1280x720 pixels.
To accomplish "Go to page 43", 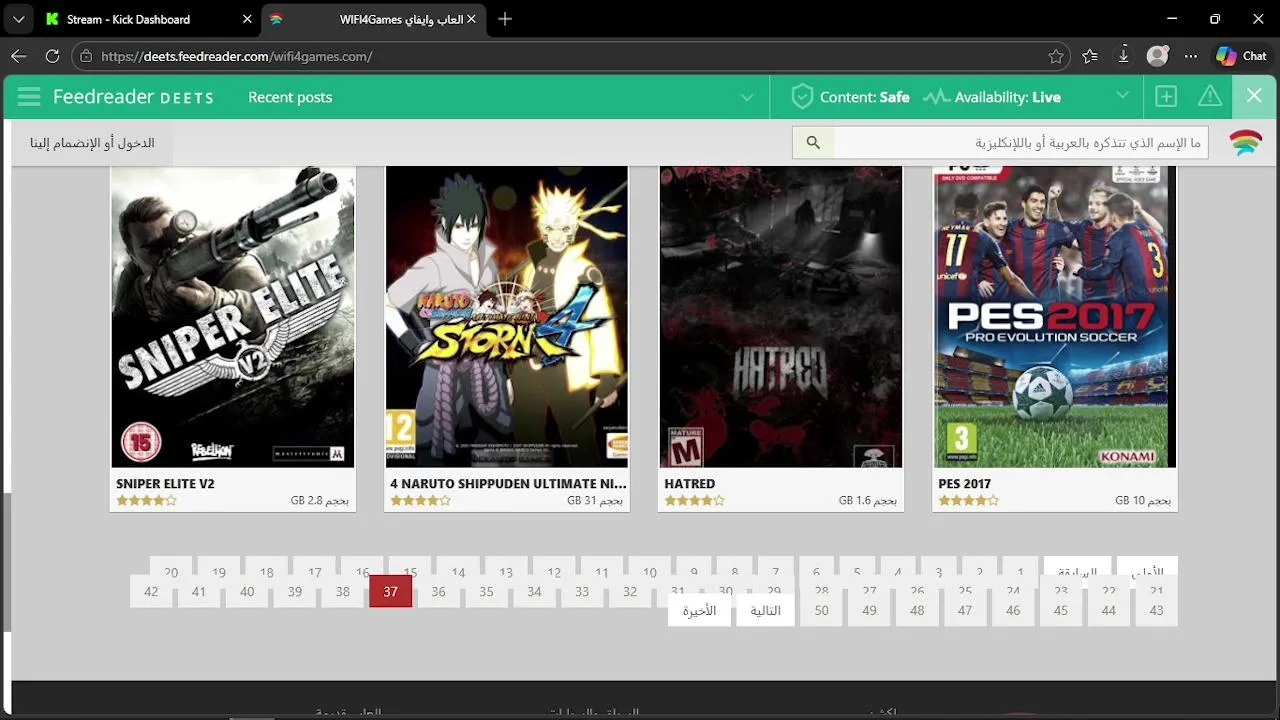I will coord(1156,610).
